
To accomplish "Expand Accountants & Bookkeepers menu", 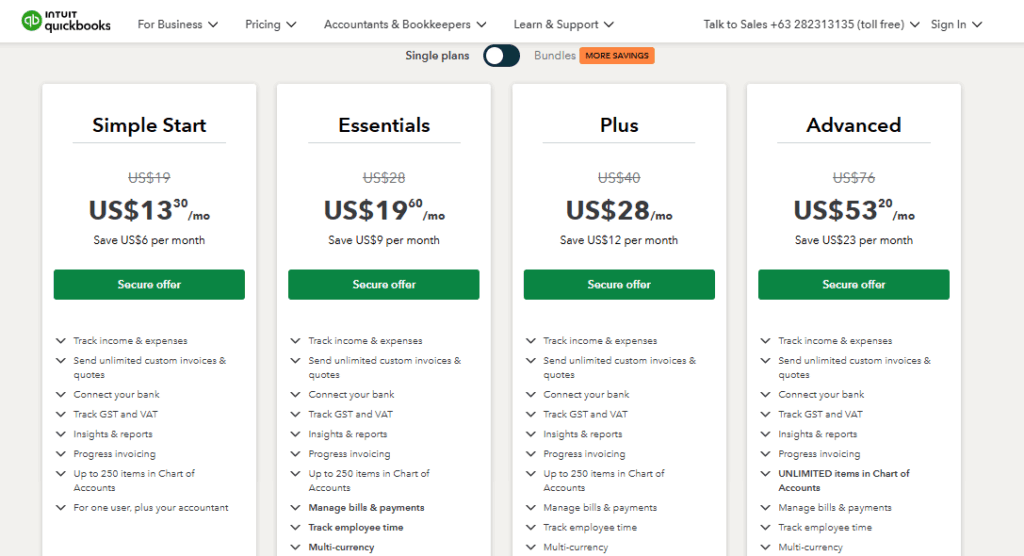I will tap(404, 24).
